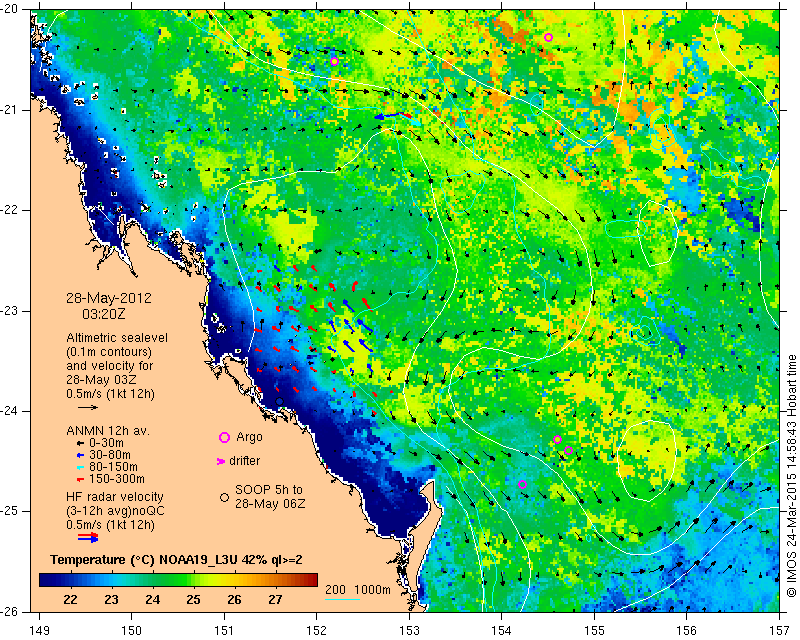Click colorbar tick label 22
This screenshot has height=640, width=800.
[70, 599]
